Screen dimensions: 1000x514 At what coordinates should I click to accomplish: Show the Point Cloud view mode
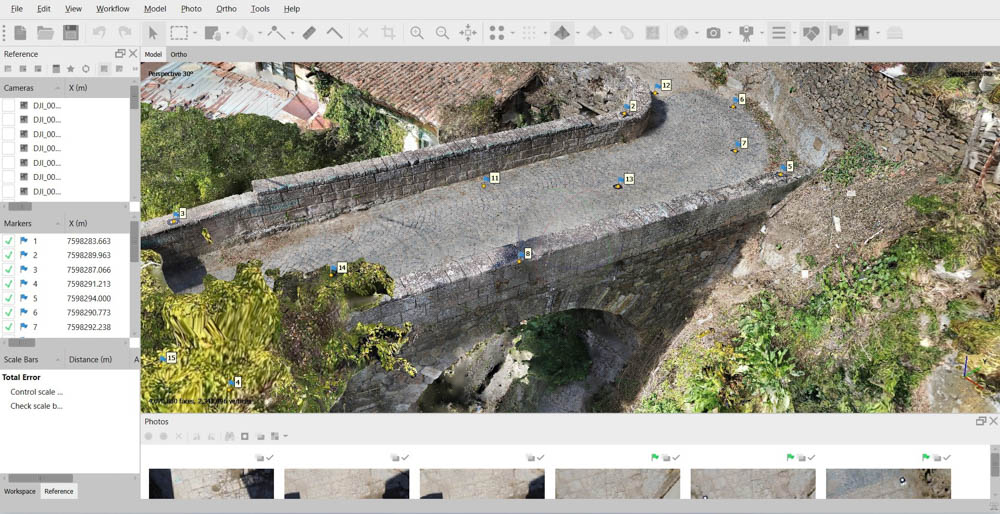point(497,33)
